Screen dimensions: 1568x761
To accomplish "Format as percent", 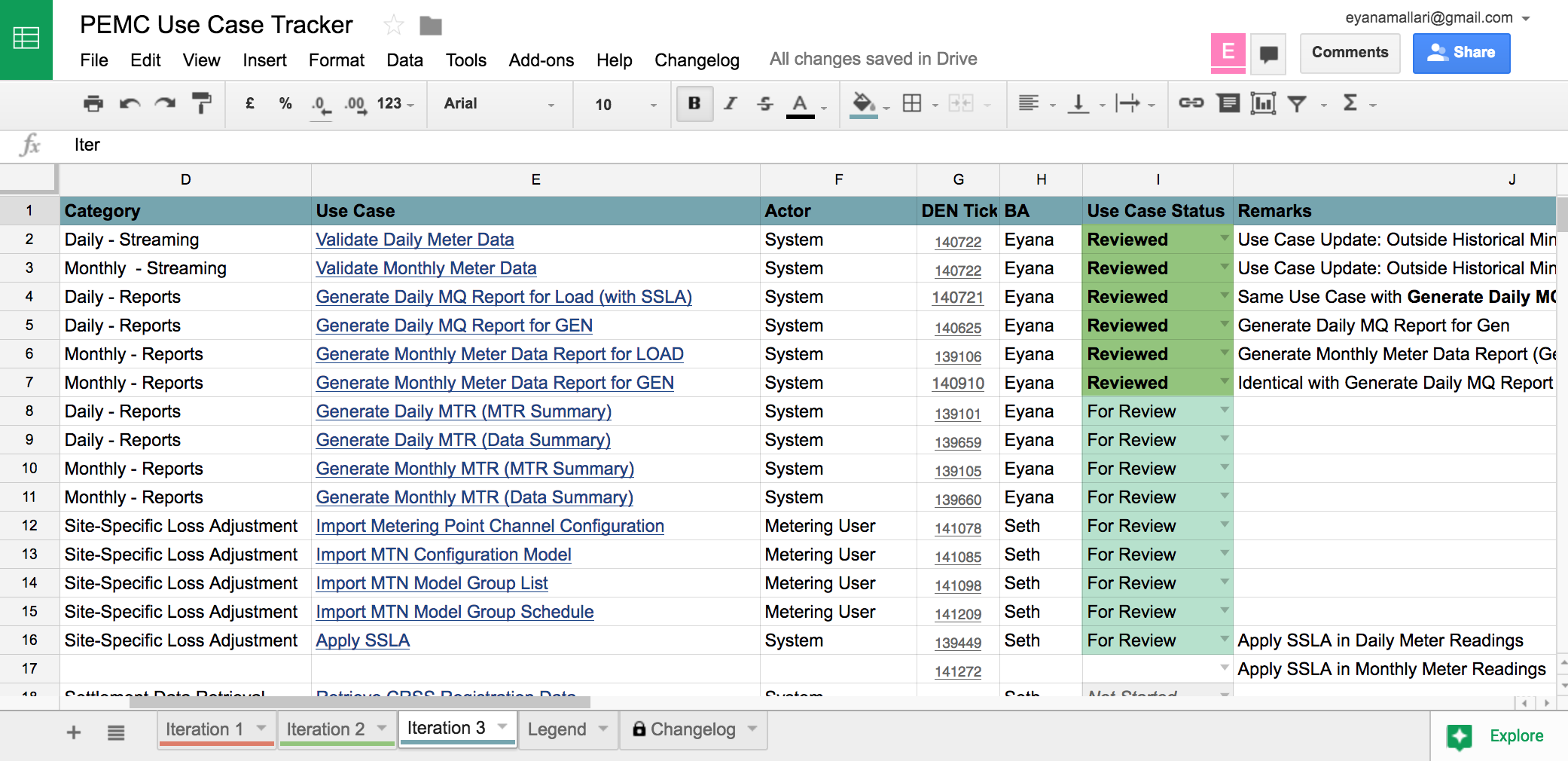I will 285,103.
